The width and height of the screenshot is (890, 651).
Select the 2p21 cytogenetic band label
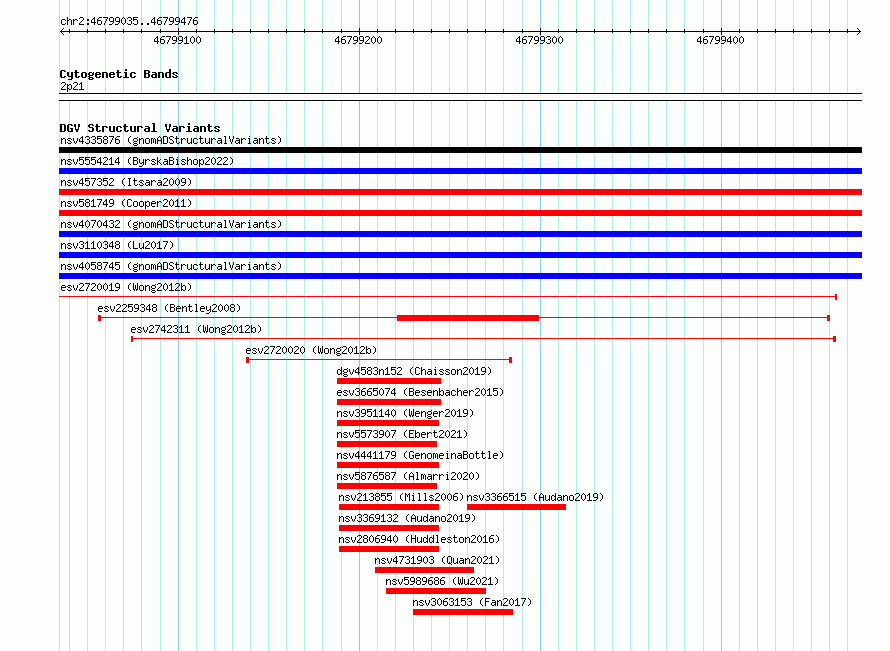(x=72, y=86)
